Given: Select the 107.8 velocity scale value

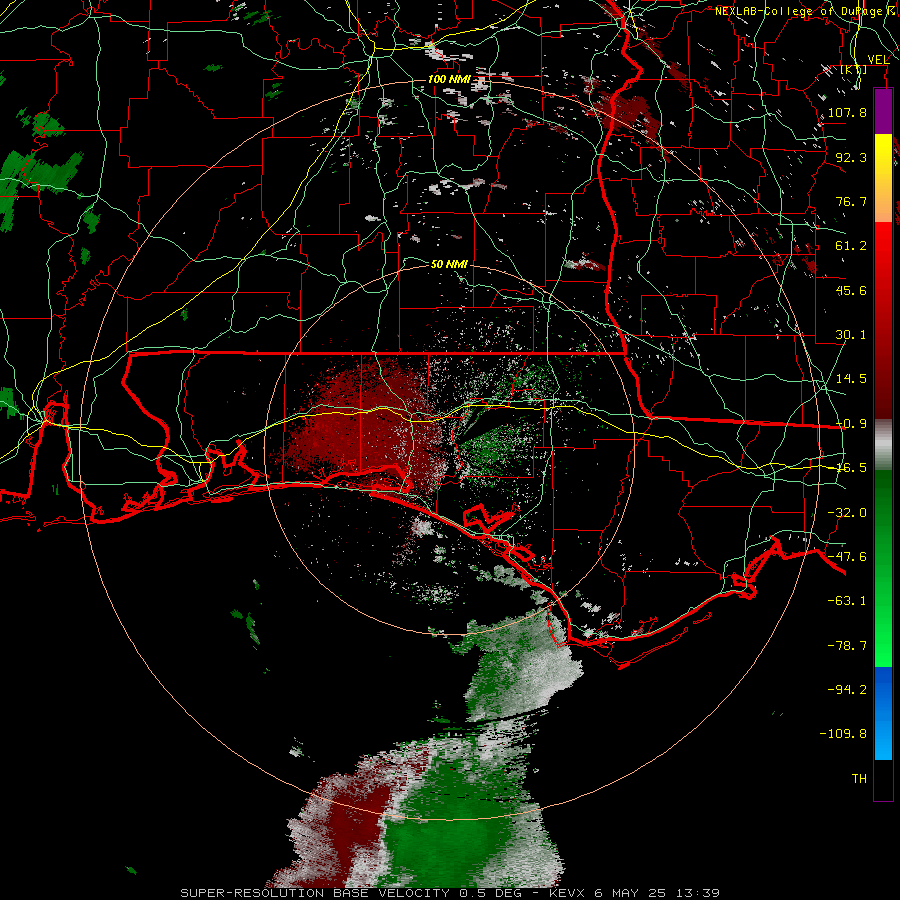Looking at the screenshot, I should pos(847,112).
